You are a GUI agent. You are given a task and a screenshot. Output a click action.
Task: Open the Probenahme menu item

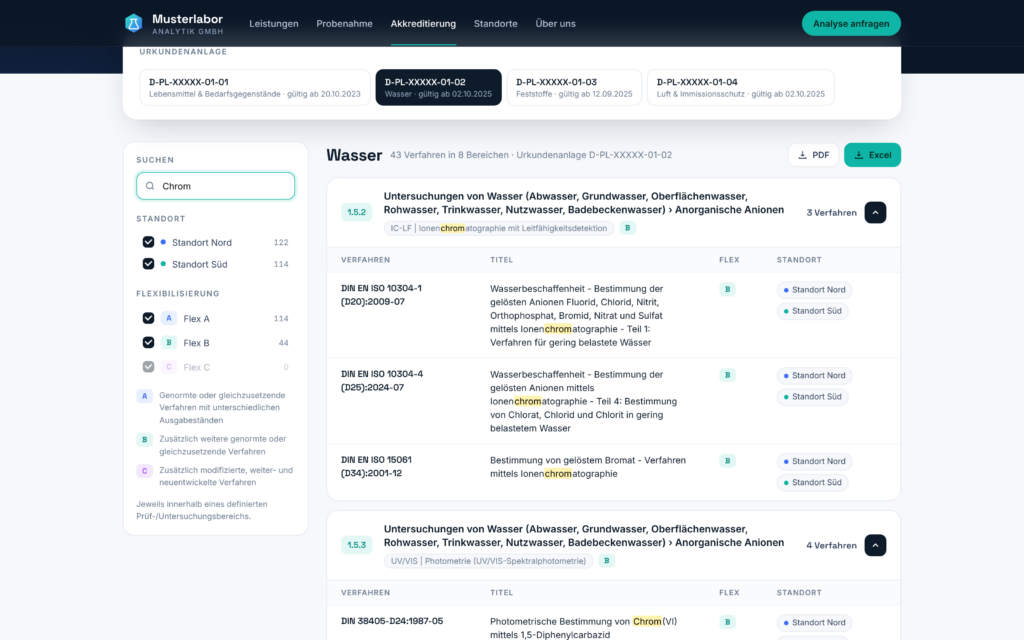click(x=344, y=24)
